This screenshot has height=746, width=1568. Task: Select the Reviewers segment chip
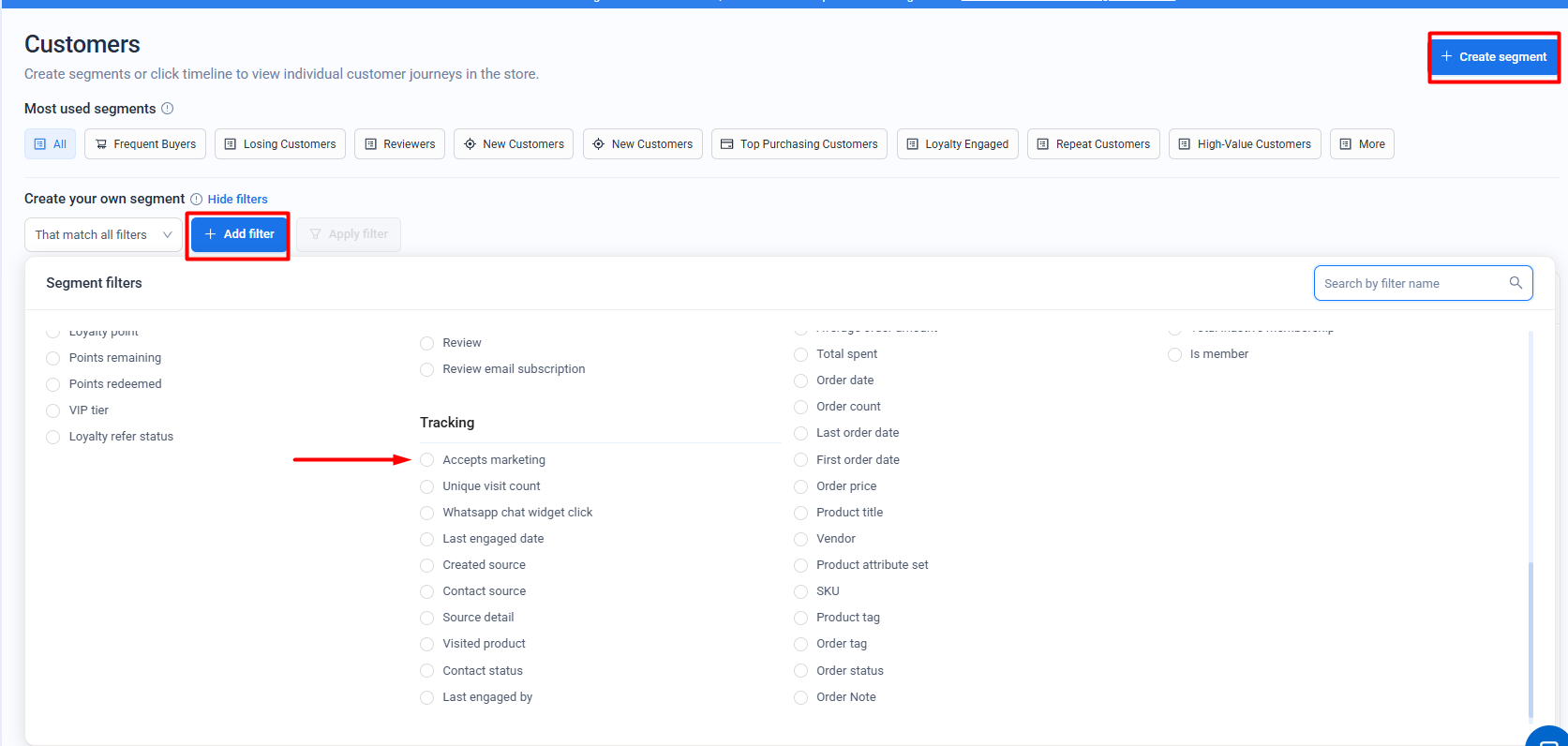[x=399, y=144]
